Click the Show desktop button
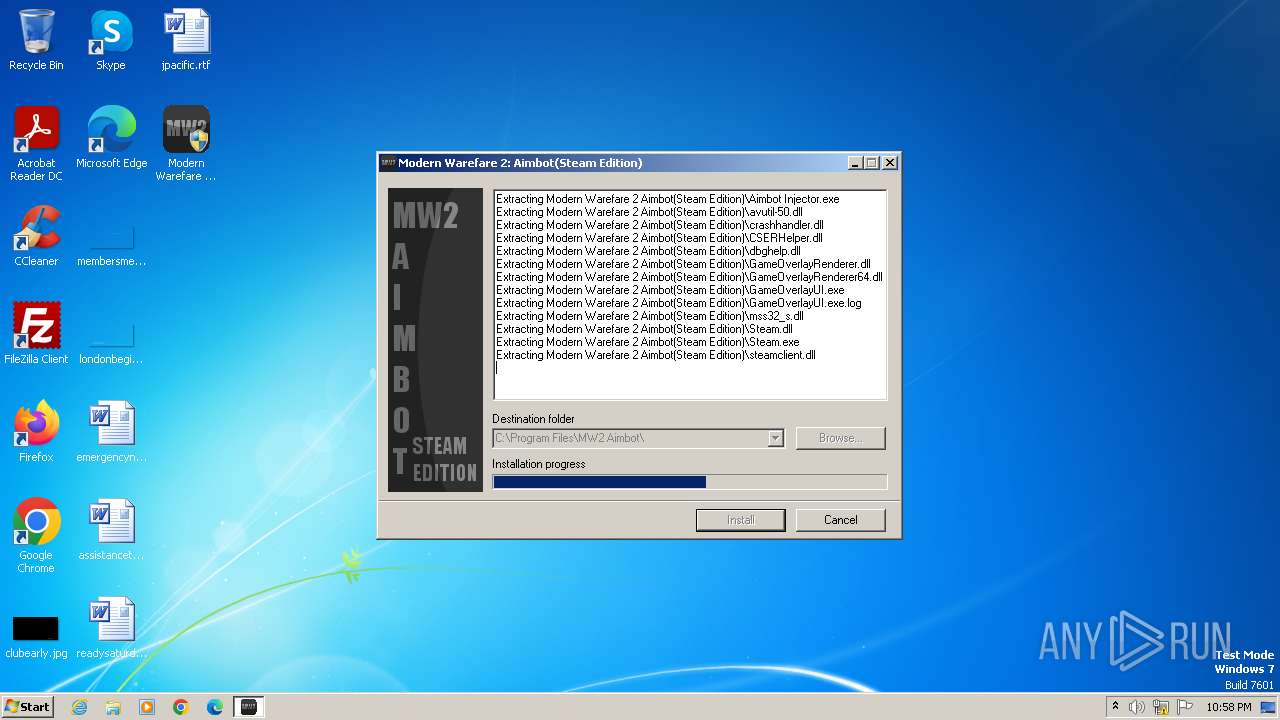Image resolution: width=1280 pixels, height=720 pixels. tap(1269, 707)
